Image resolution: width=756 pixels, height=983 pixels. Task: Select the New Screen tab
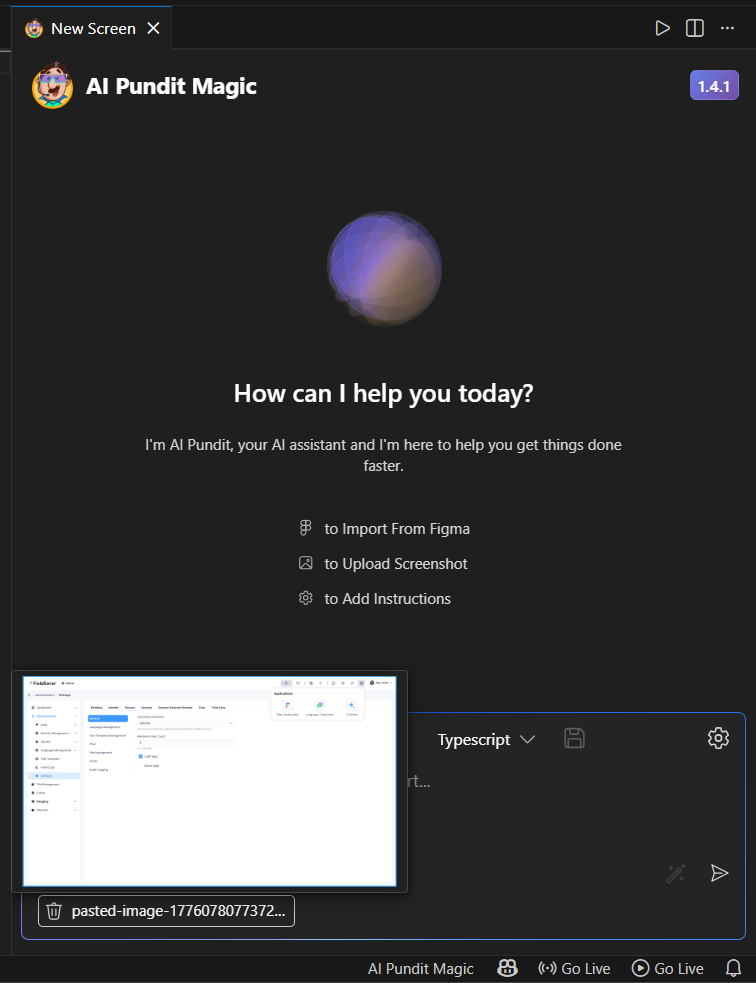click(92, 28)
